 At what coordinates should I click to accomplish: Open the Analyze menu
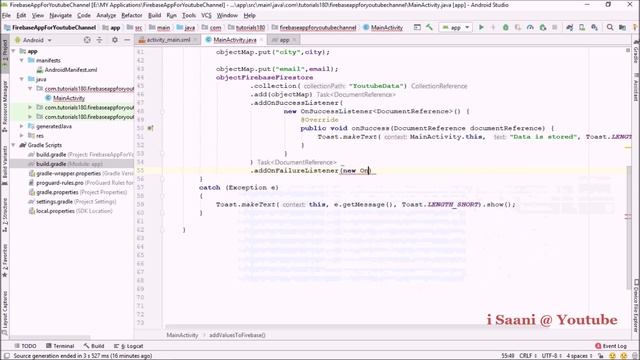point(106,16)
